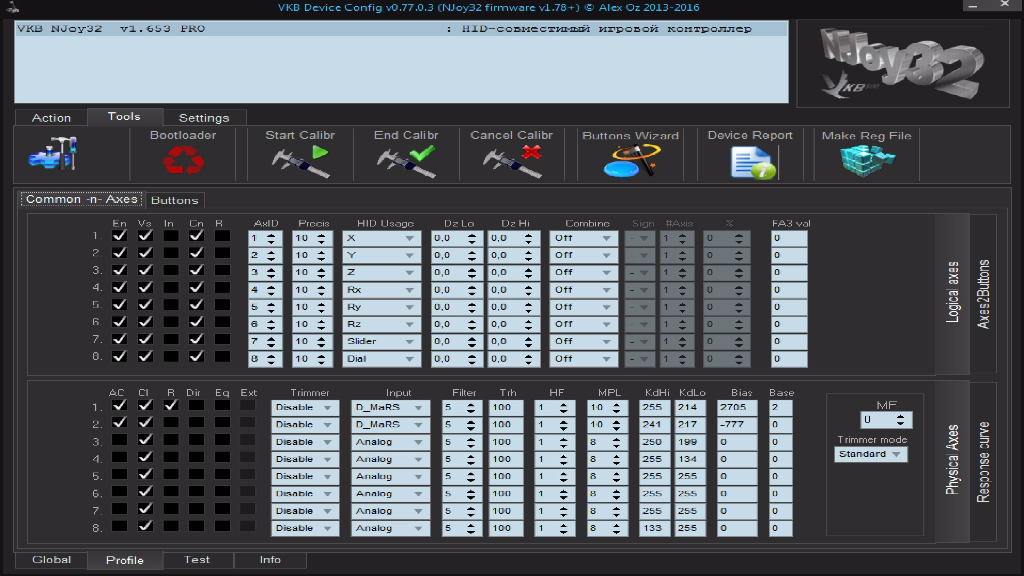This screenshot has width=1024, height=576.
Task: Click the Make Reg File cube icon
Action: pos(867,161)
